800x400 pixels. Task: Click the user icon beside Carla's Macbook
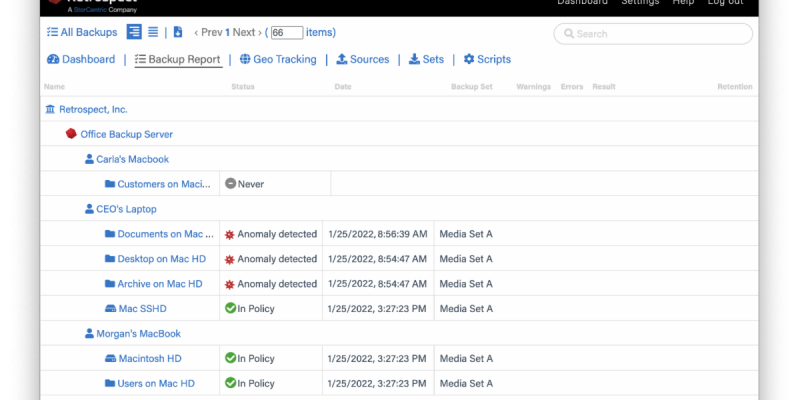(x=89, y=159)
